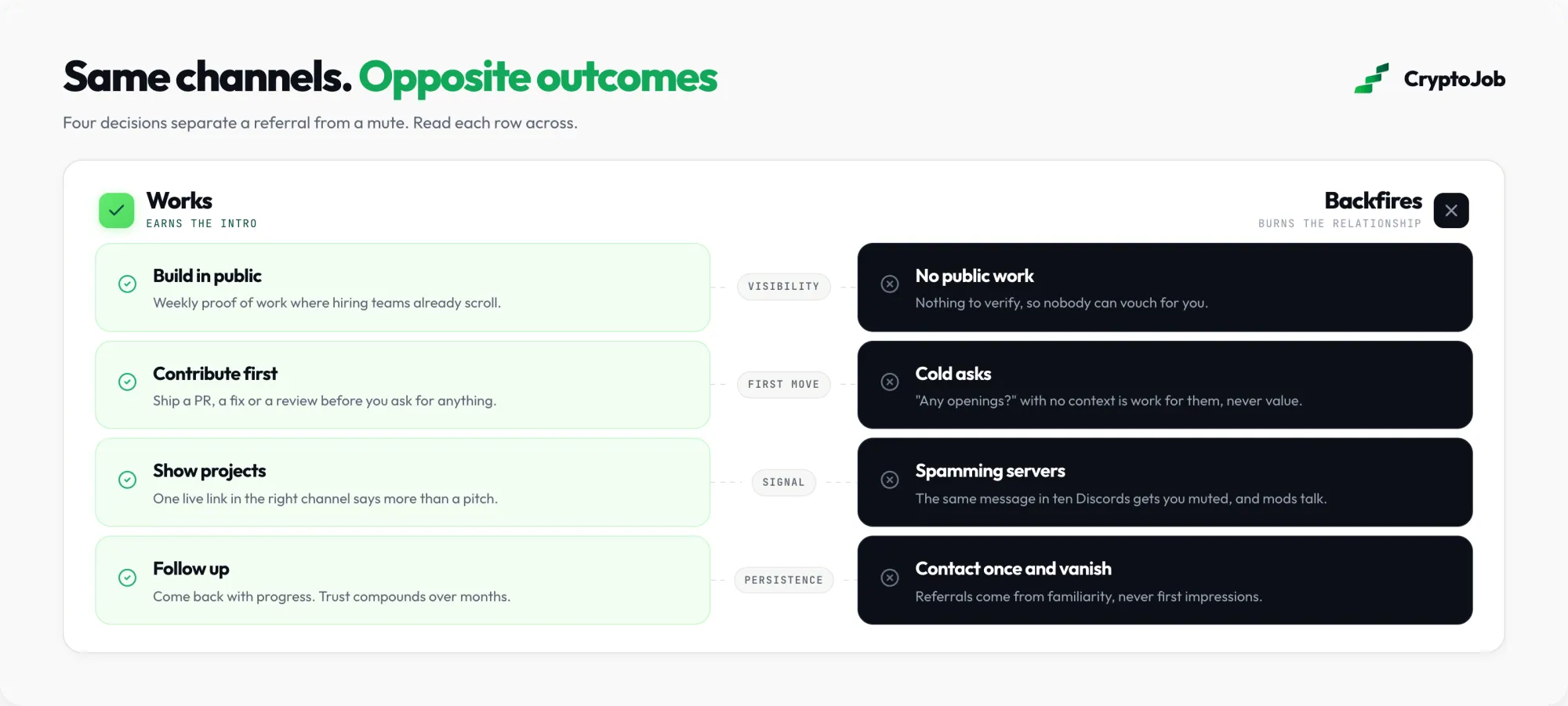Open the Build in public card
The width and height of the screenshot is (1568, 706).
403,288
